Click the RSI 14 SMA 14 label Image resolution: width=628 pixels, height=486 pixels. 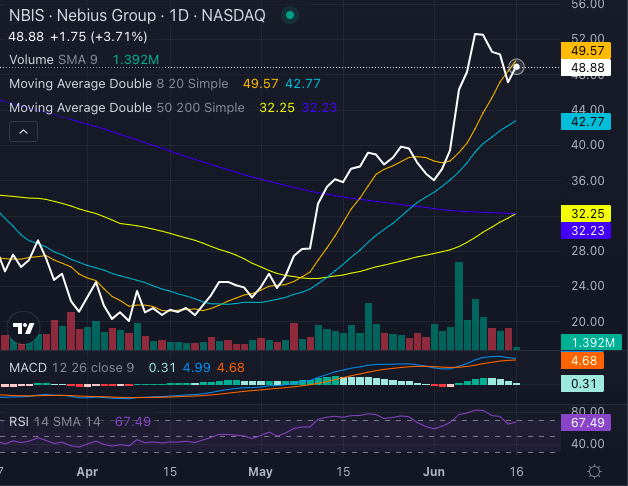click(x=54, y=421)
